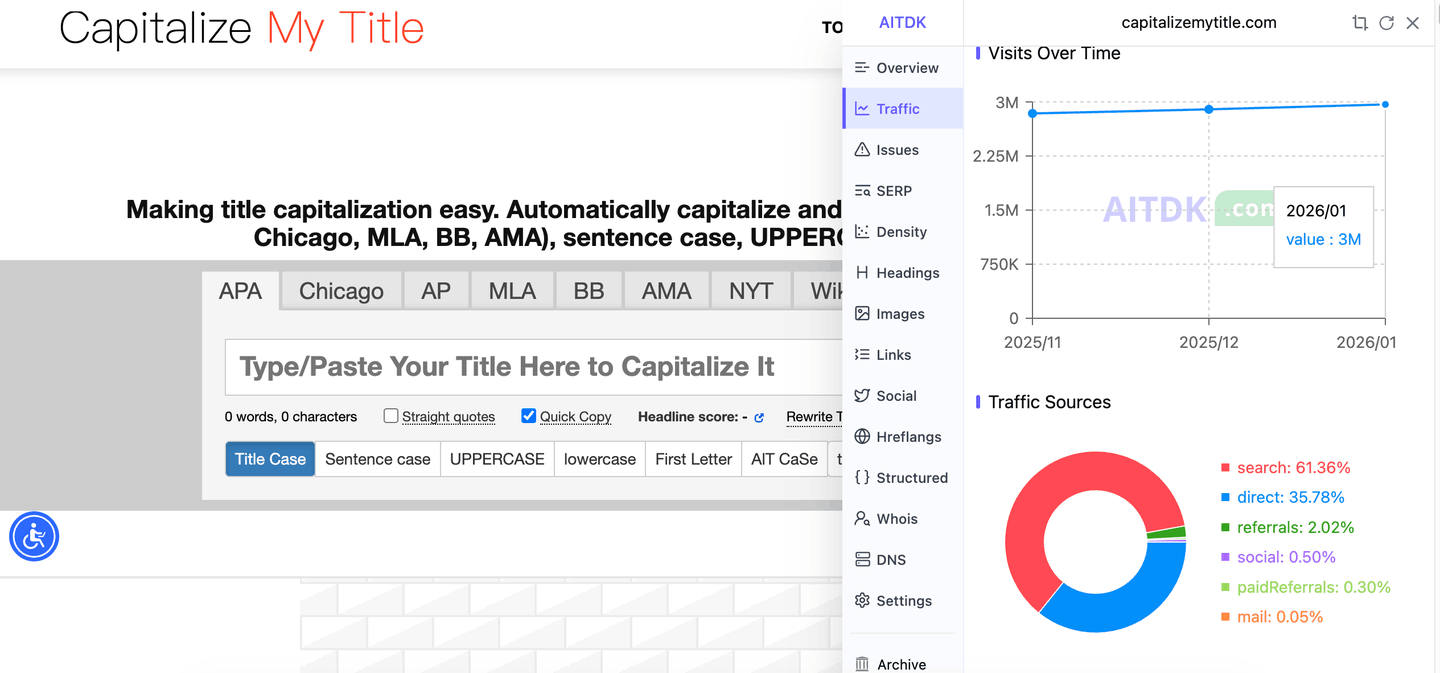Click the refresh icon in AITDK panel
The image size is (1440, 673).
pyautogui.click(x=1386, y=23)
